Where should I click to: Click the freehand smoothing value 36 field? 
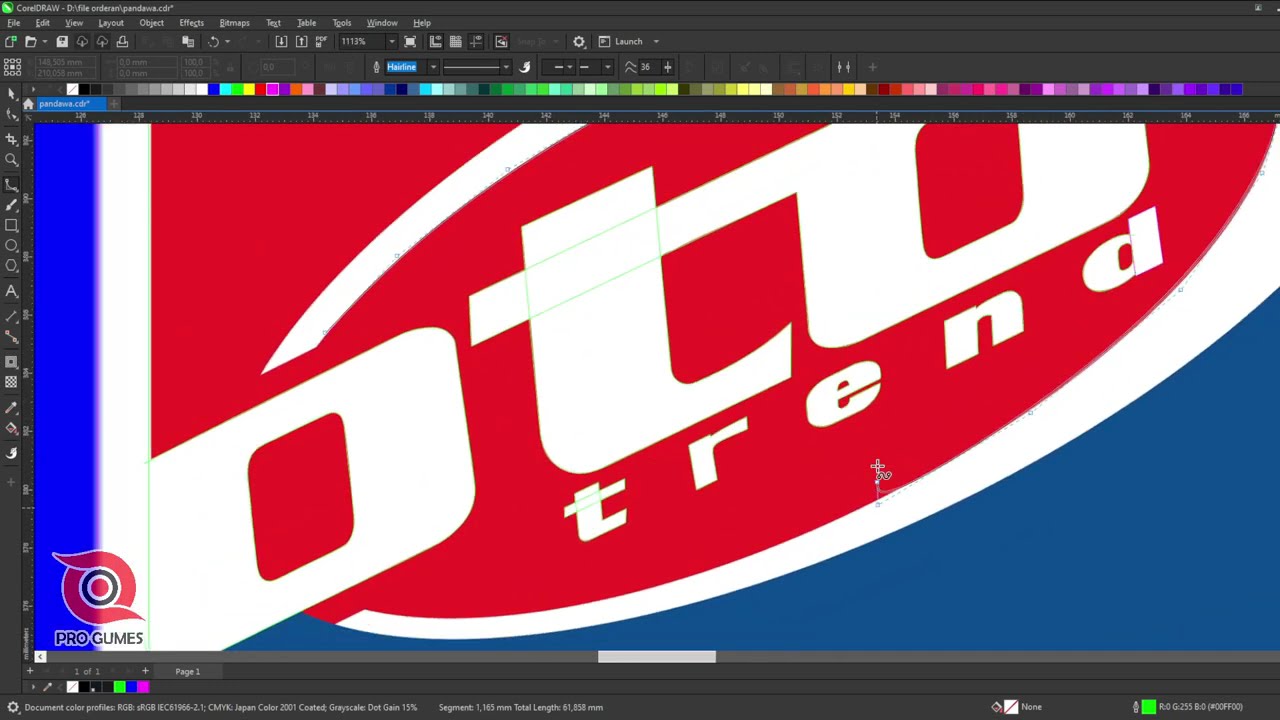648,67
